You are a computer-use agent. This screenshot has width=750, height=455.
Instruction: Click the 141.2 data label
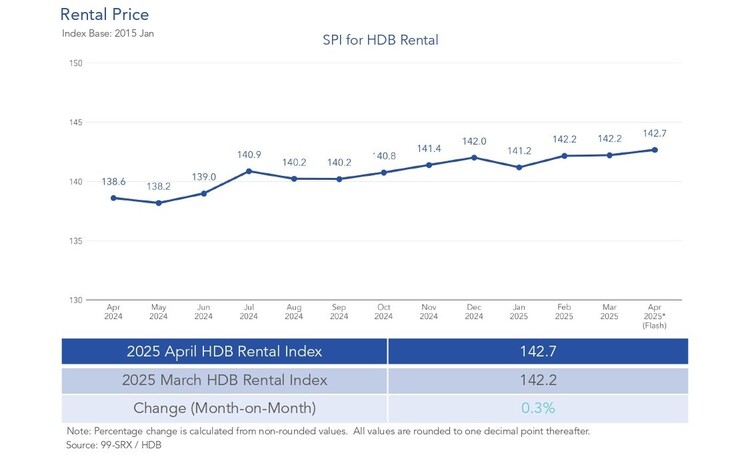tap(519, 151)
